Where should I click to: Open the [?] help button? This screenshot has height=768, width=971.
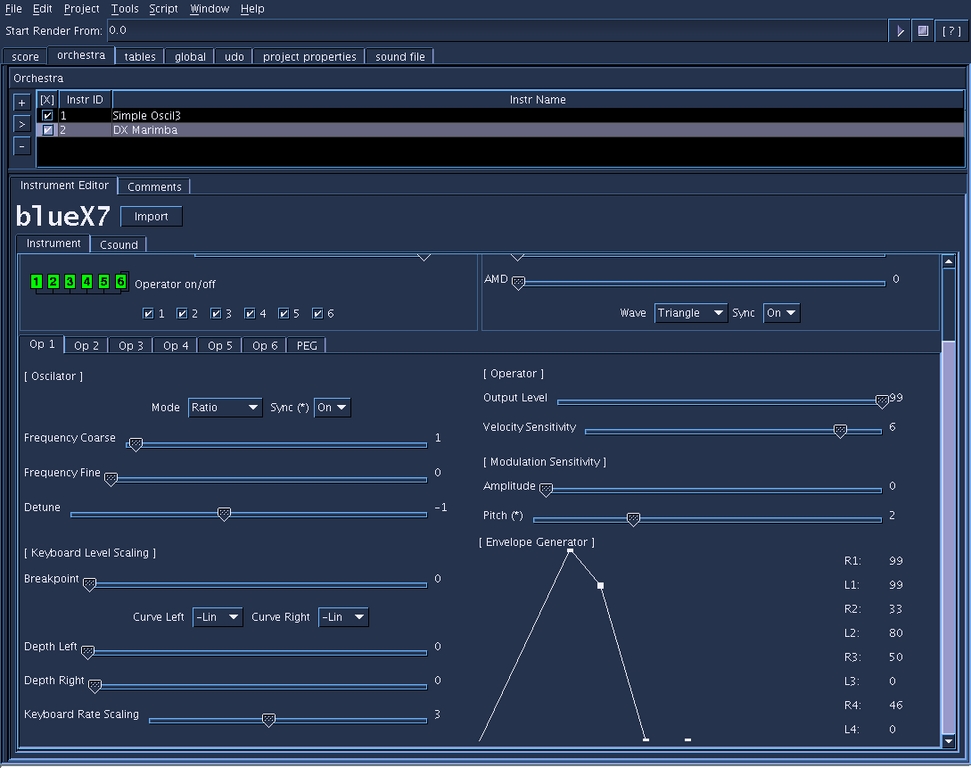[x=951, y=31]
